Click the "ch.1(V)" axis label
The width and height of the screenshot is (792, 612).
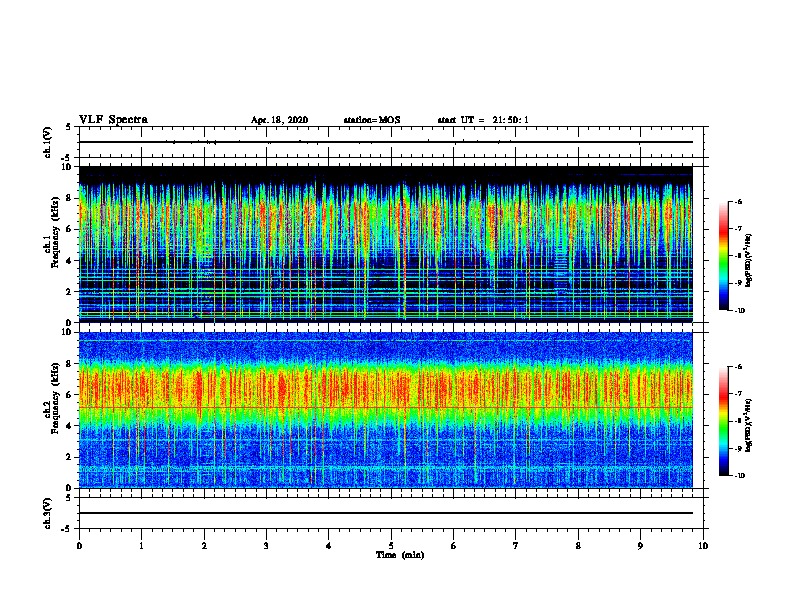(48, 142)
